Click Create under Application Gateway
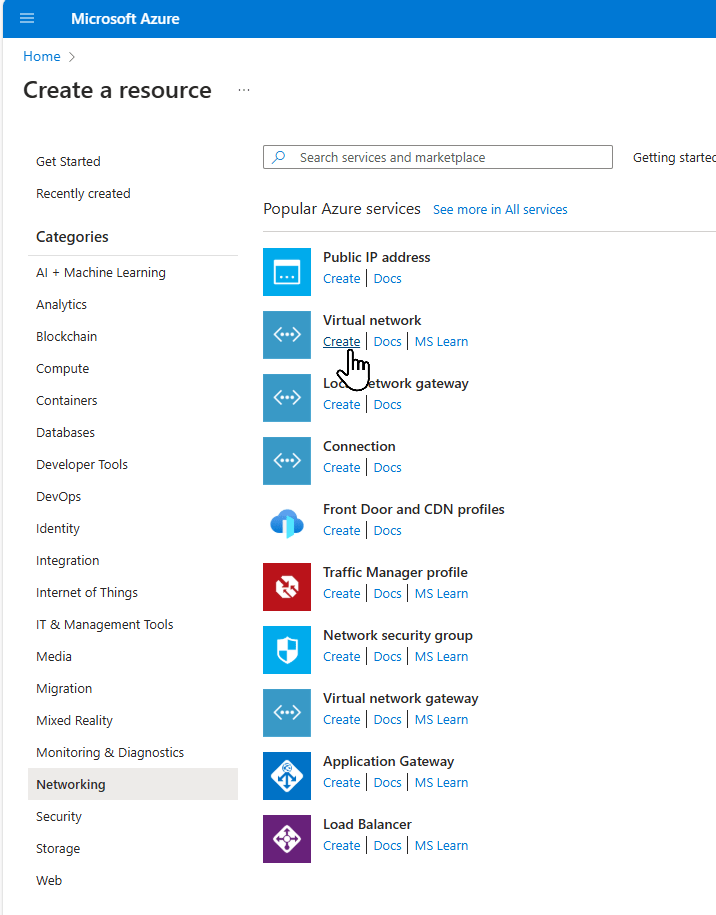Viewport: 716px width, 915px height. [341, 783]
